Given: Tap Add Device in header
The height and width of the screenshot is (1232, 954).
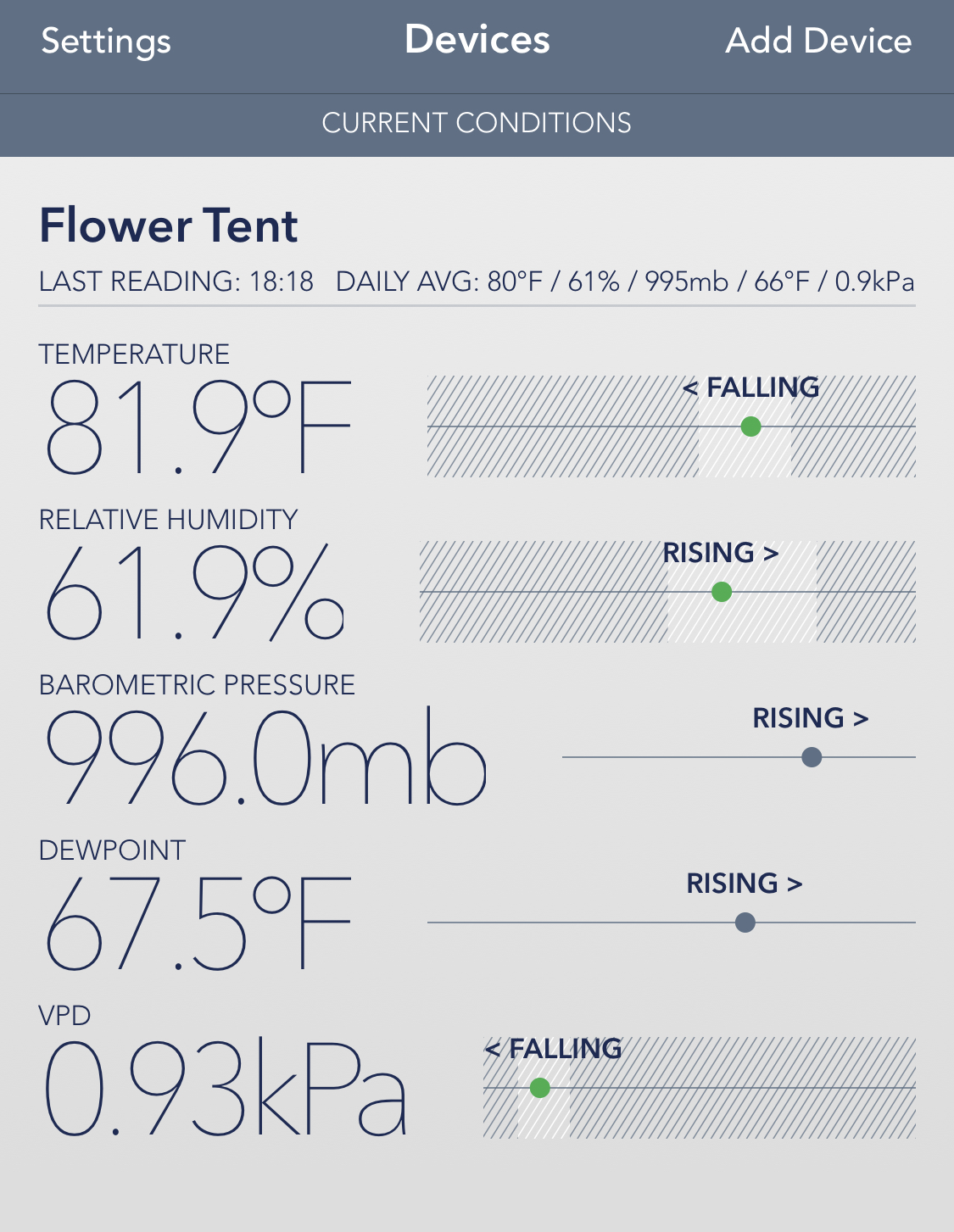Looking at the screenshot, I should tap(817, 42).
